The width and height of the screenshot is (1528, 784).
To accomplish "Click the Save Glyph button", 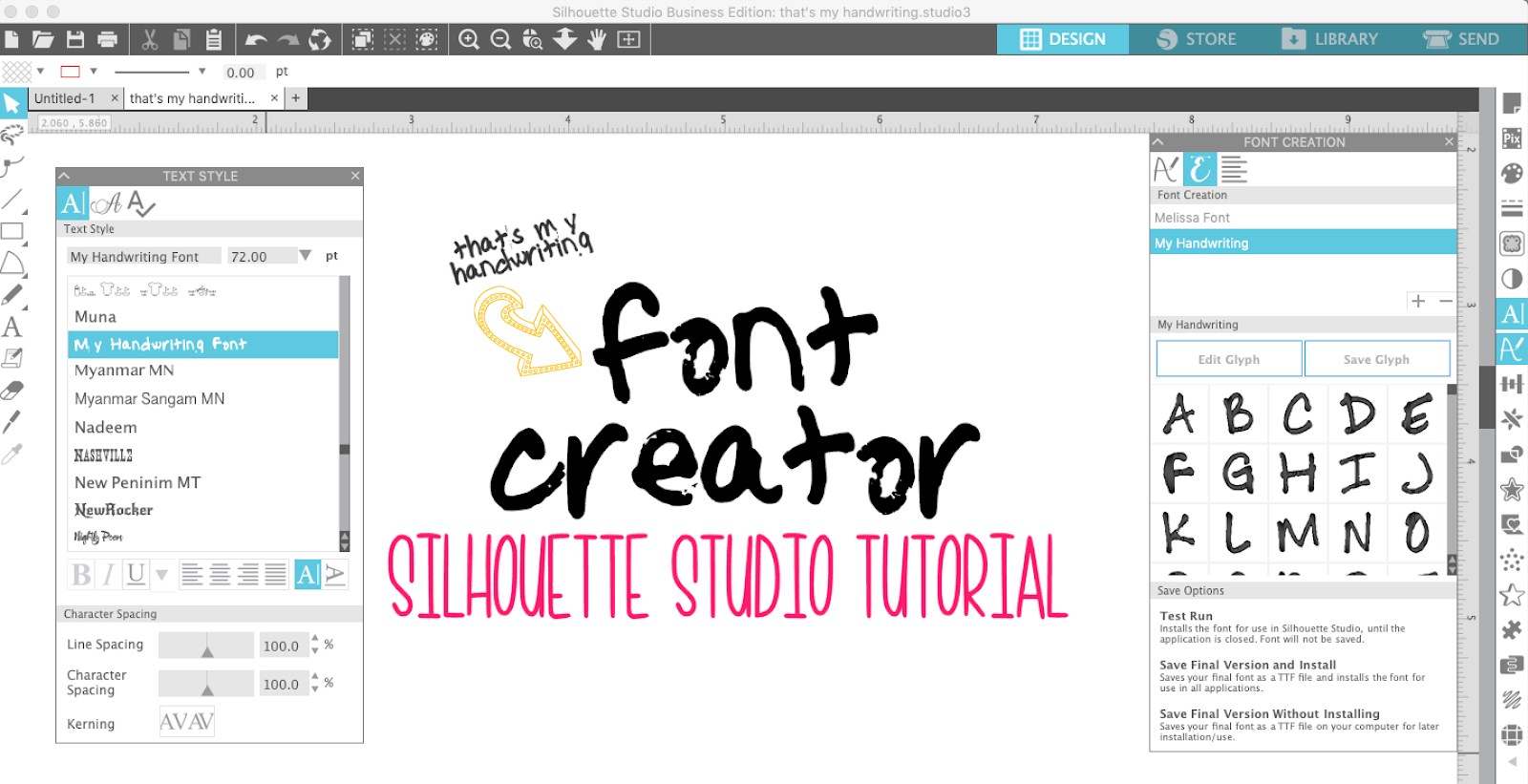I will tap(1376, 359).
